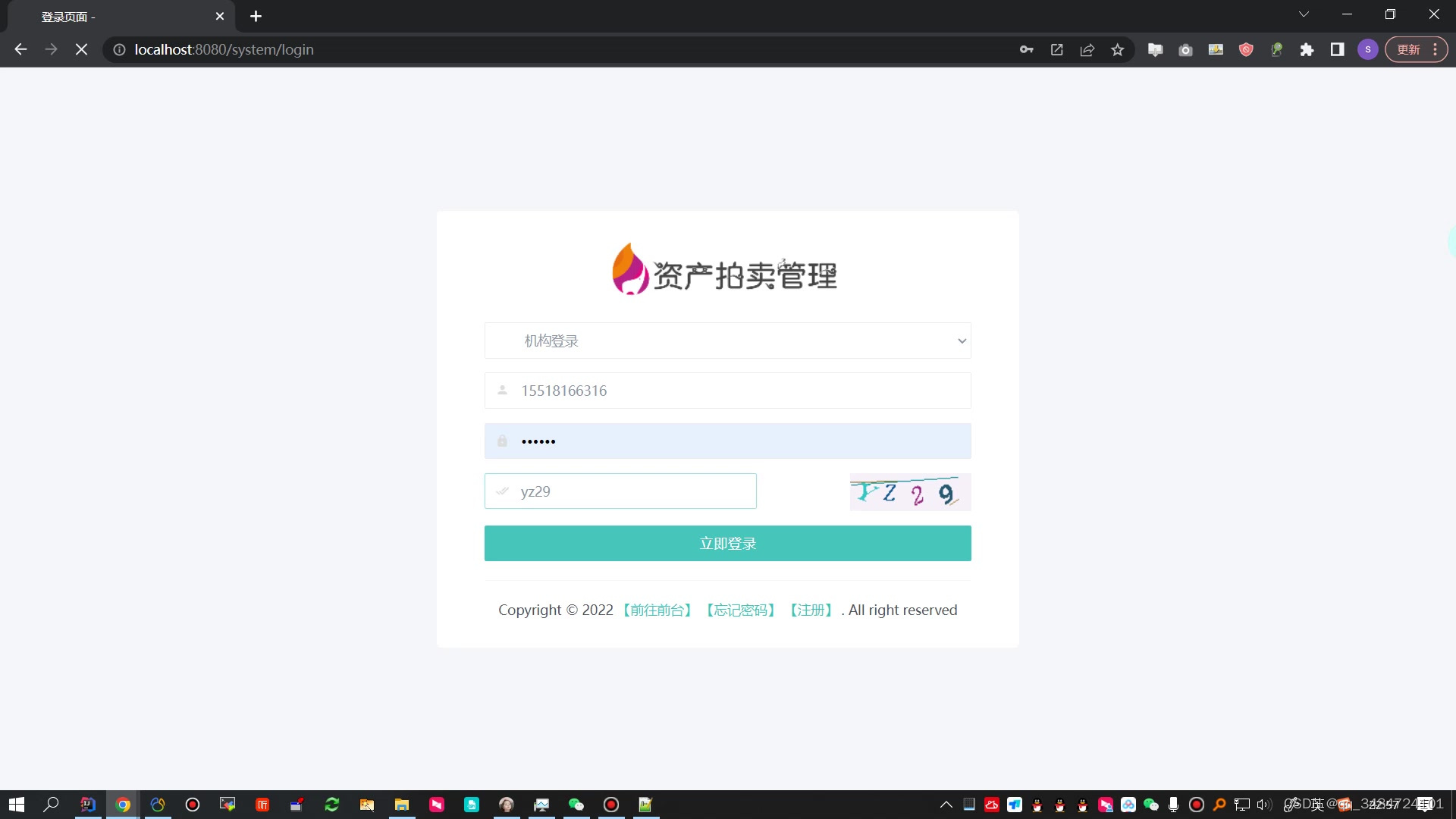Screen dimensions: 1456x819
Task: Open the browser side panel icon
Action: click(1337, 49)
